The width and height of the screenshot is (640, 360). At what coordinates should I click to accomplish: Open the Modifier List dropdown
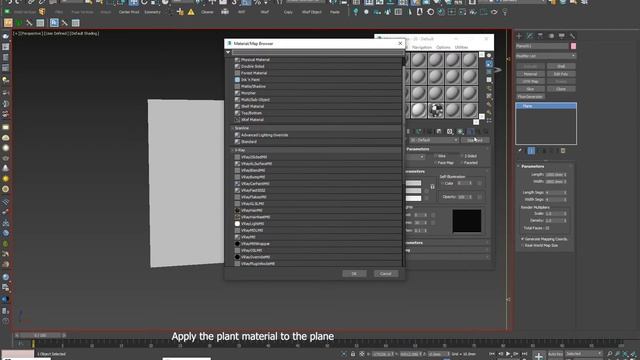pos(546,56)
